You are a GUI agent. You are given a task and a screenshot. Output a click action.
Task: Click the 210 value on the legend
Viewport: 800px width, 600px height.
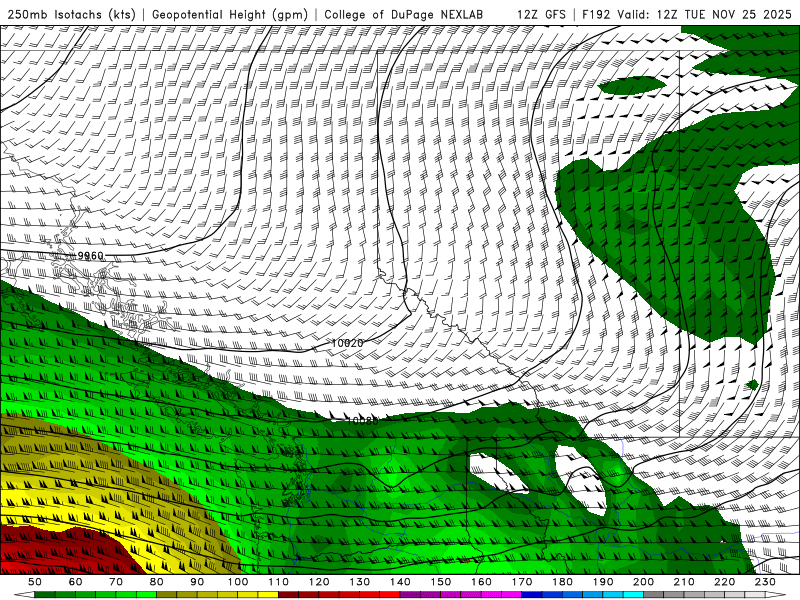point(684,582)
